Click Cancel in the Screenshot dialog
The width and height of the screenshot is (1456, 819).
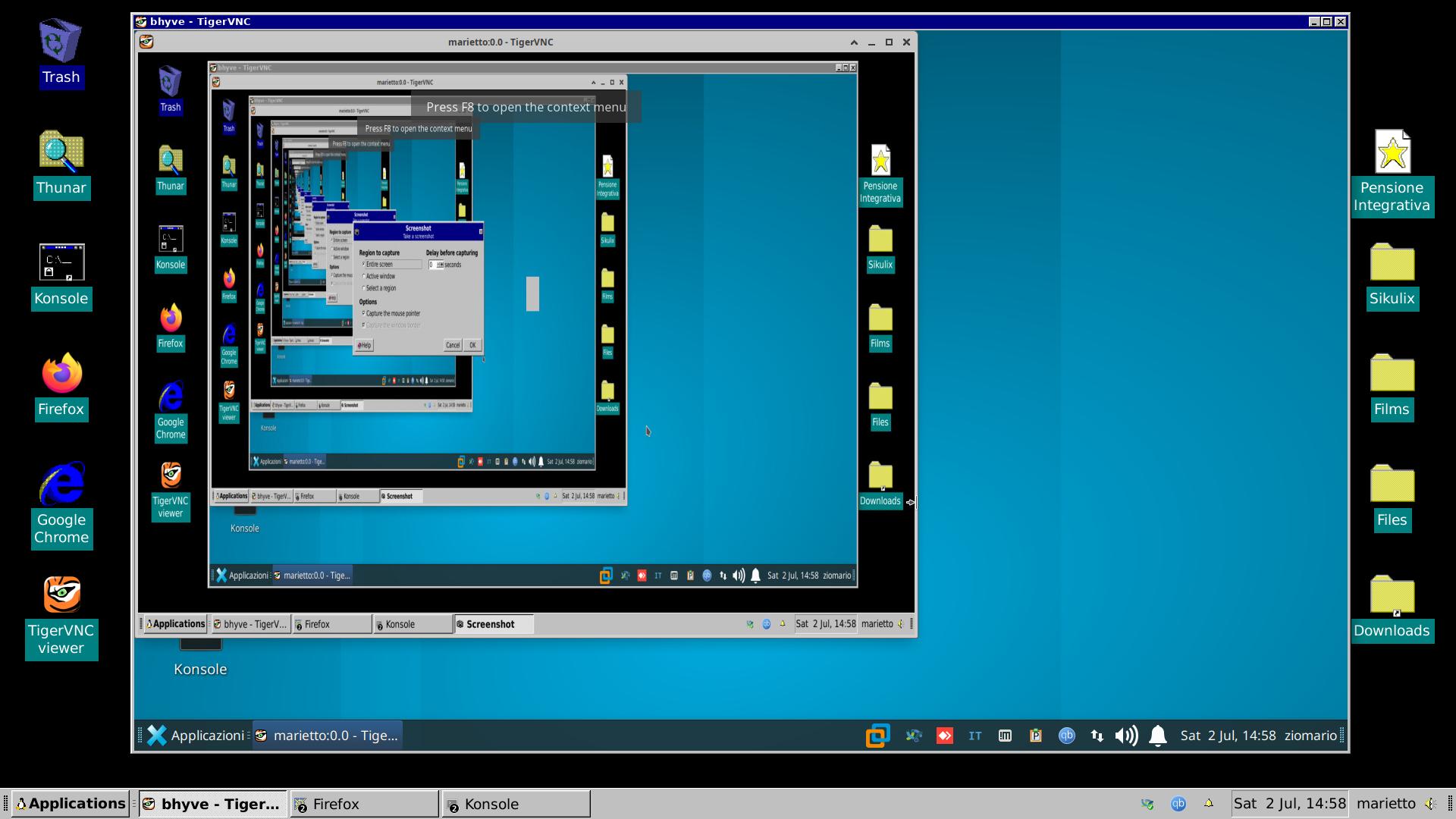pos(453,345)
